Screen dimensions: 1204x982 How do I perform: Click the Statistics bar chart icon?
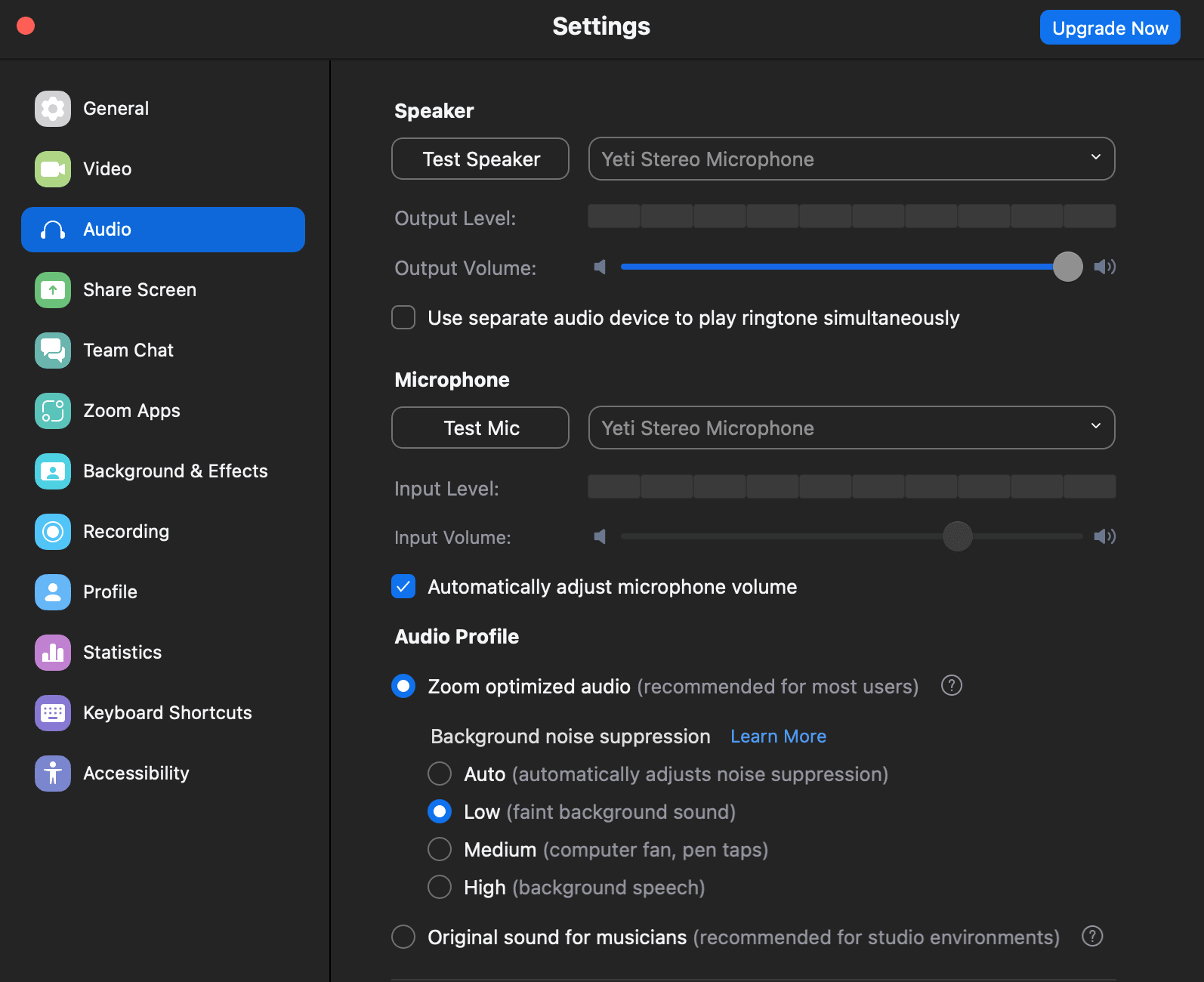53,653
